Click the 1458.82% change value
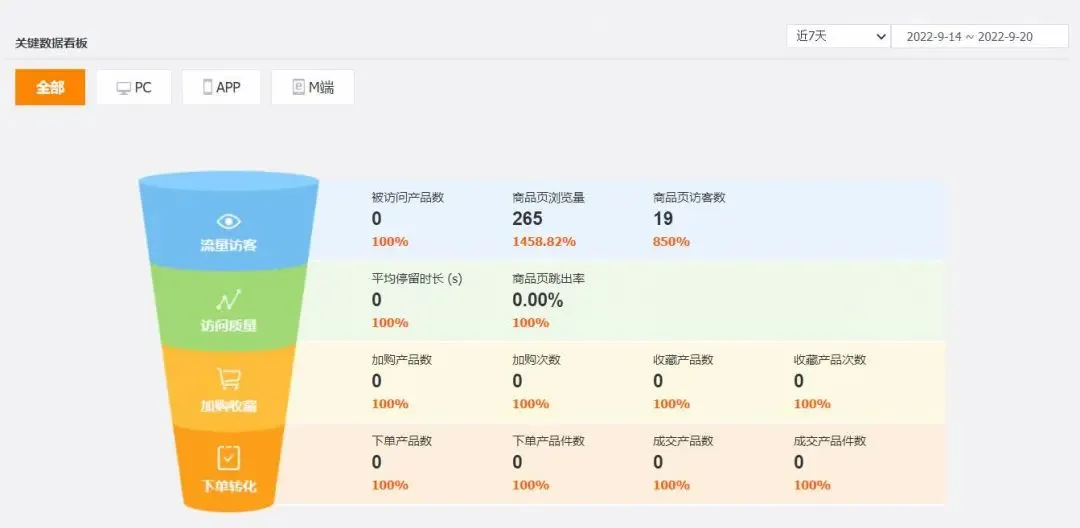The image size is (1080, 528). point(544,242)
